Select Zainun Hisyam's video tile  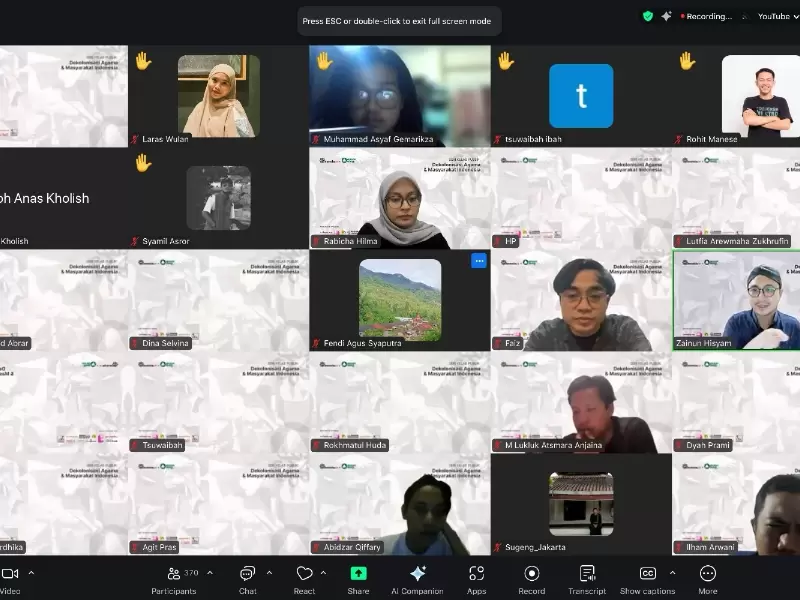736,300
